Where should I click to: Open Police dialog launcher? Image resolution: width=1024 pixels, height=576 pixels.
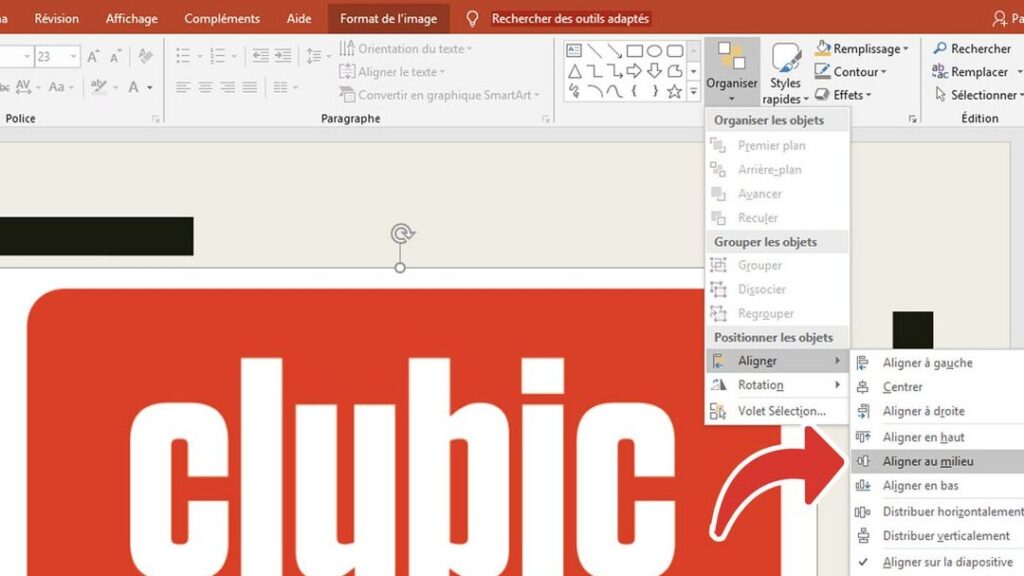tap(155, 119)
